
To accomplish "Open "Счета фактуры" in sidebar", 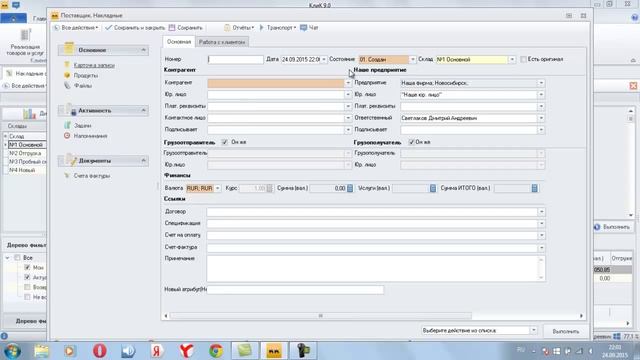I will click(x=92, y=176).
